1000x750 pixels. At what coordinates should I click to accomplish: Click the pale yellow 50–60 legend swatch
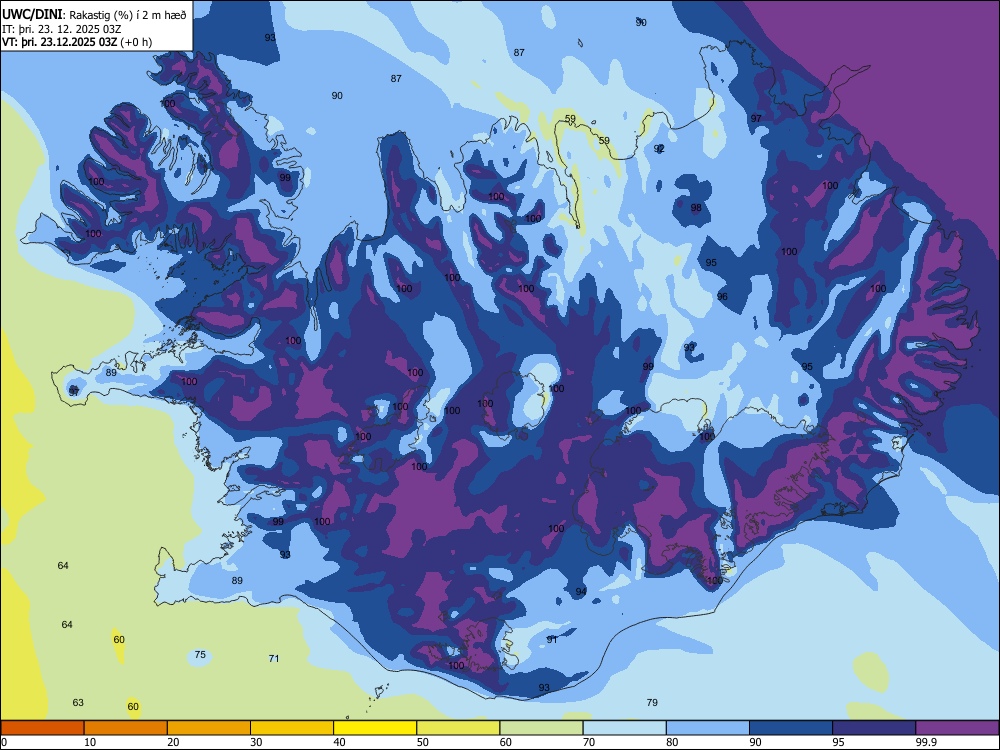(x=459, y=728)
